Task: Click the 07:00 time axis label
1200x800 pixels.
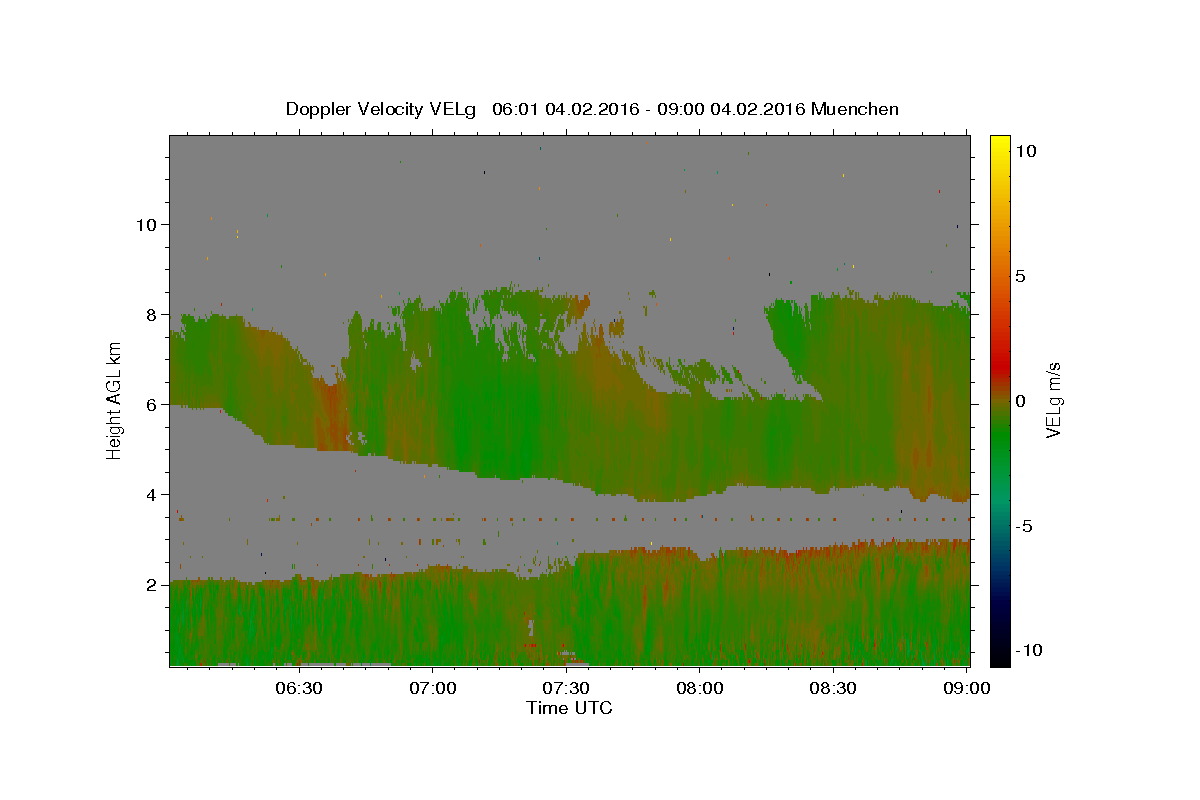Action: [433, 688]
